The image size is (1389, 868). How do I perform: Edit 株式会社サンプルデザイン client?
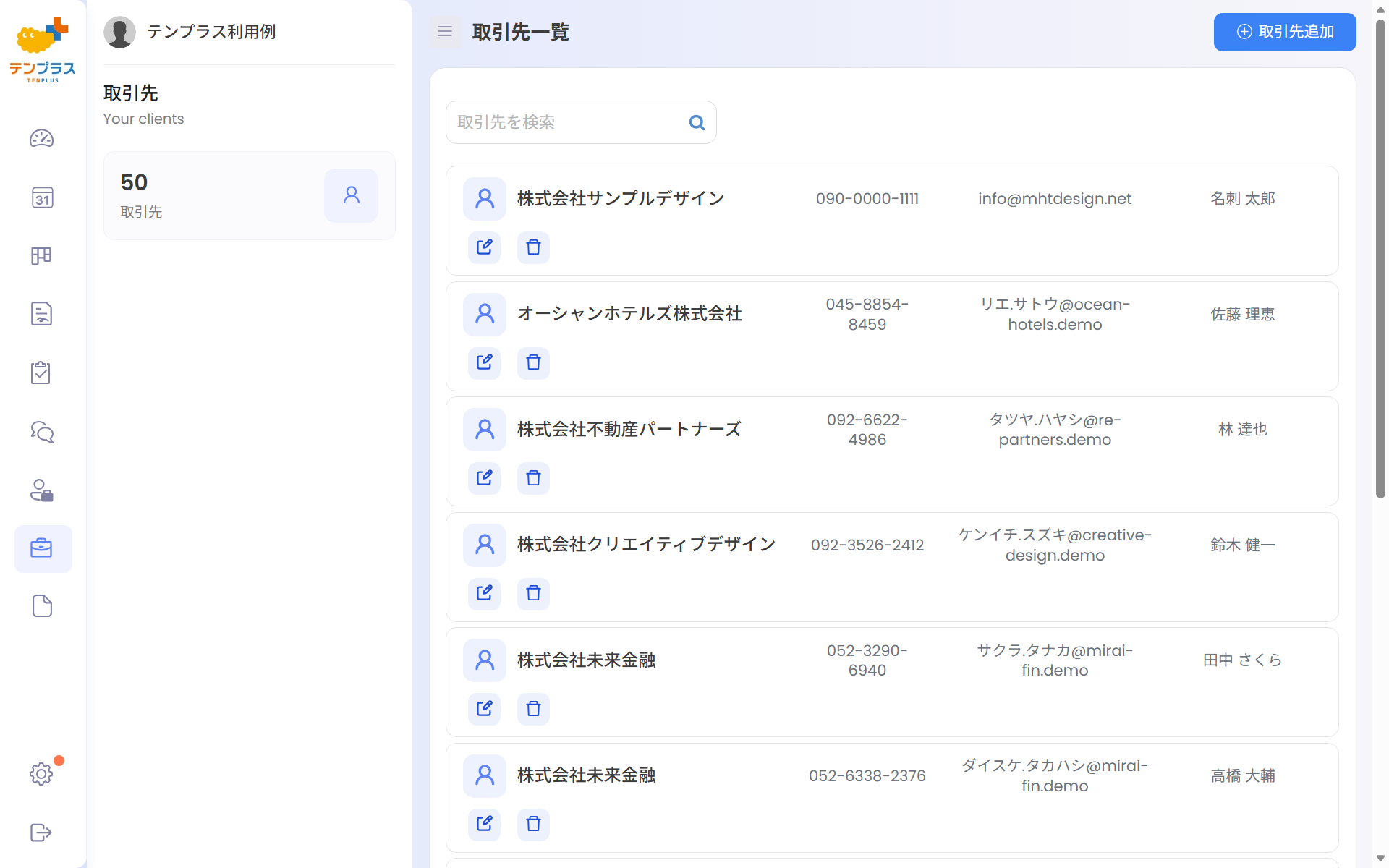(485, 247)
